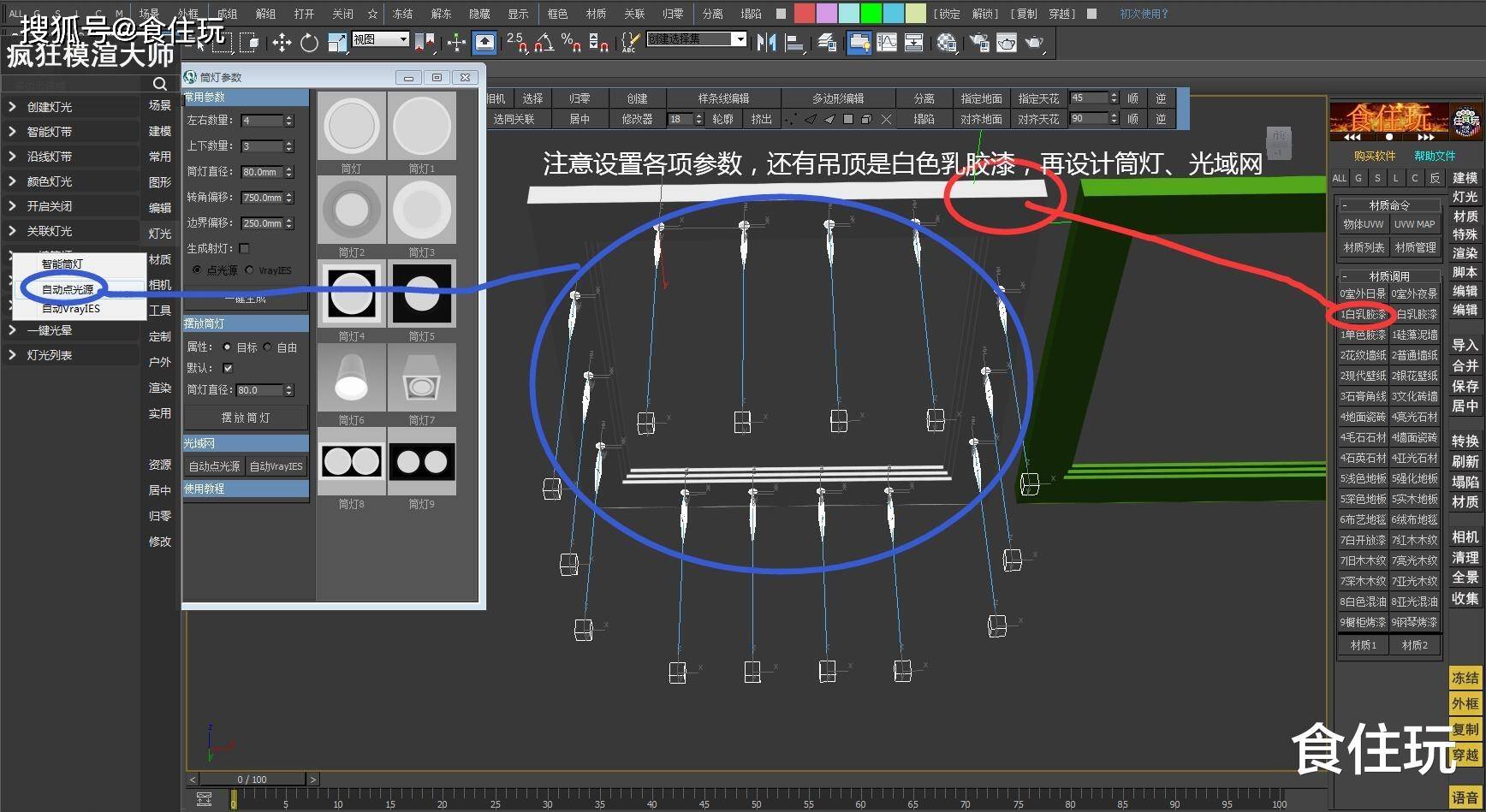
Task: Open the material editor icon
Action: pos(946,43)
